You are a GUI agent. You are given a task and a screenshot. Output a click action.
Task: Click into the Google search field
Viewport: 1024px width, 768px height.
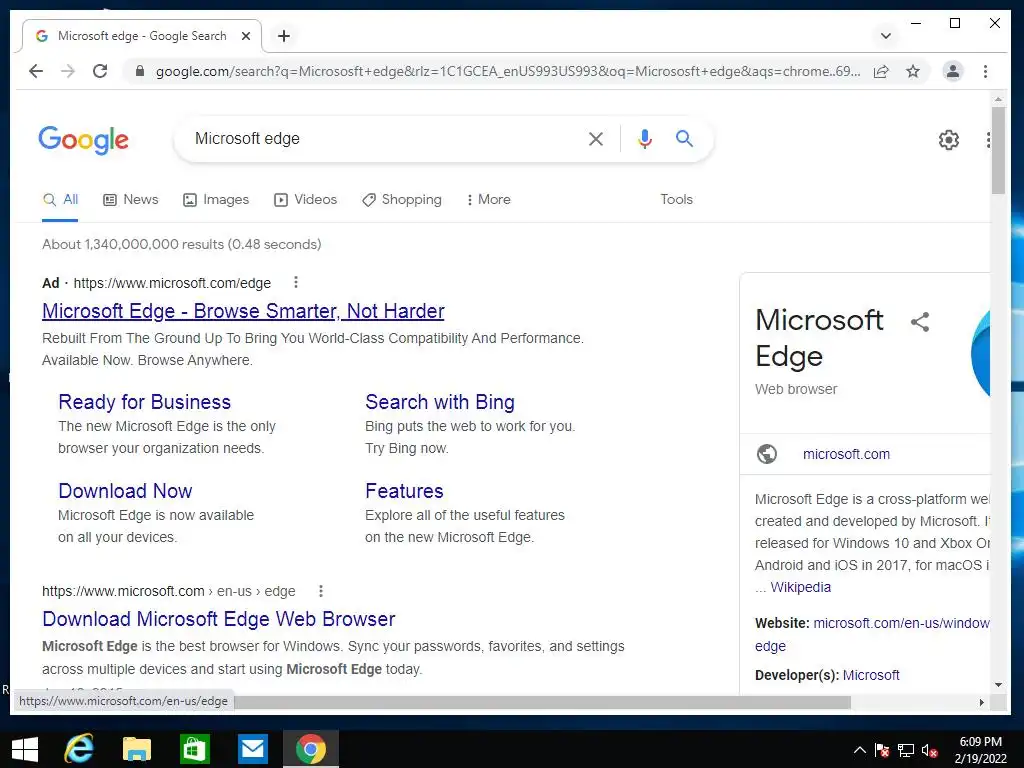pyautogui.click(x=385, y=138)
